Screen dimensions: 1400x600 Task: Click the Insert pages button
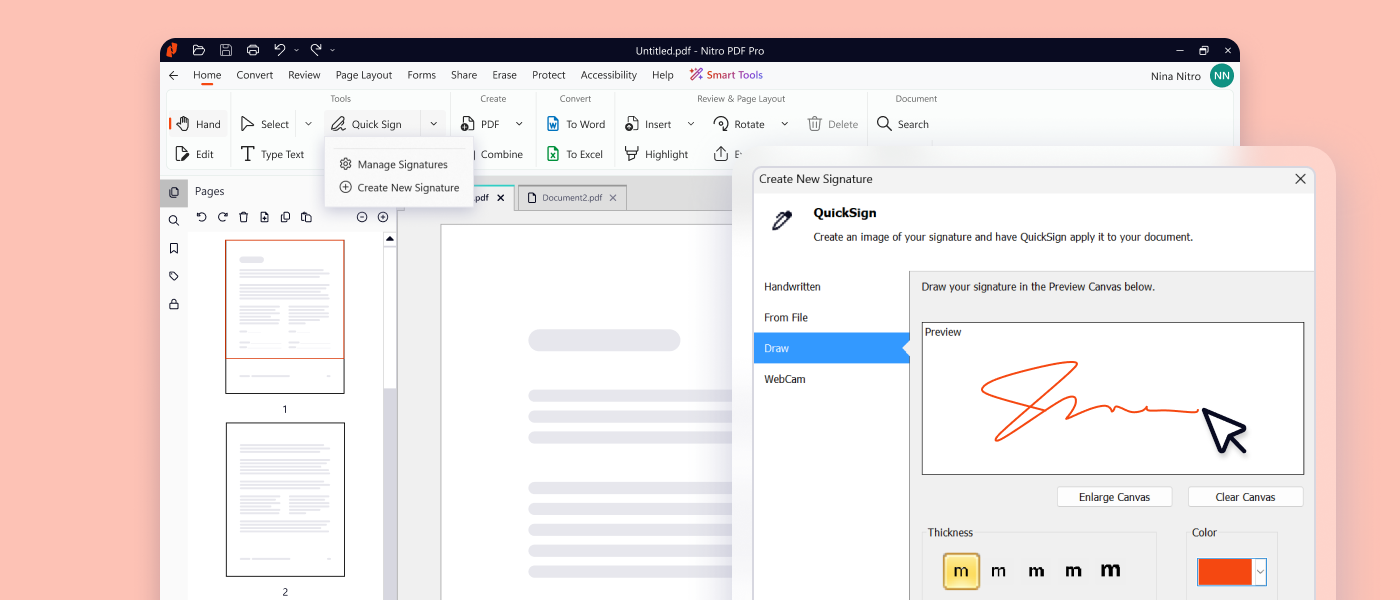648,124
